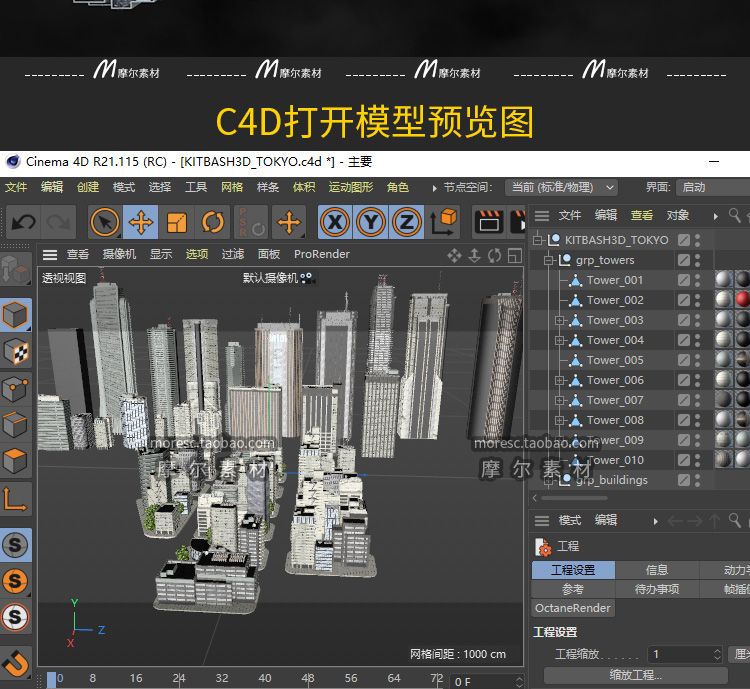Click viewport orbit rotate icon
This screenshot has height=689, width=750.
[494, 256]
